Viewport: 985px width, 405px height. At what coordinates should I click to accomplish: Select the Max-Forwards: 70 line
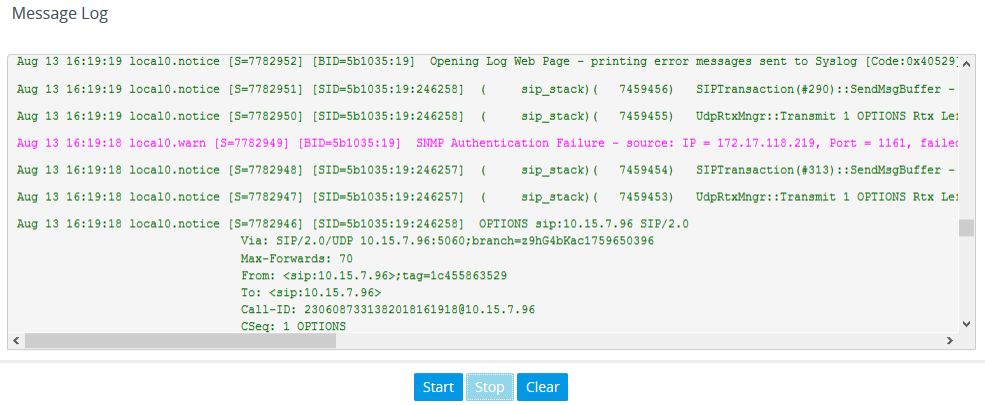coord(297,258)
